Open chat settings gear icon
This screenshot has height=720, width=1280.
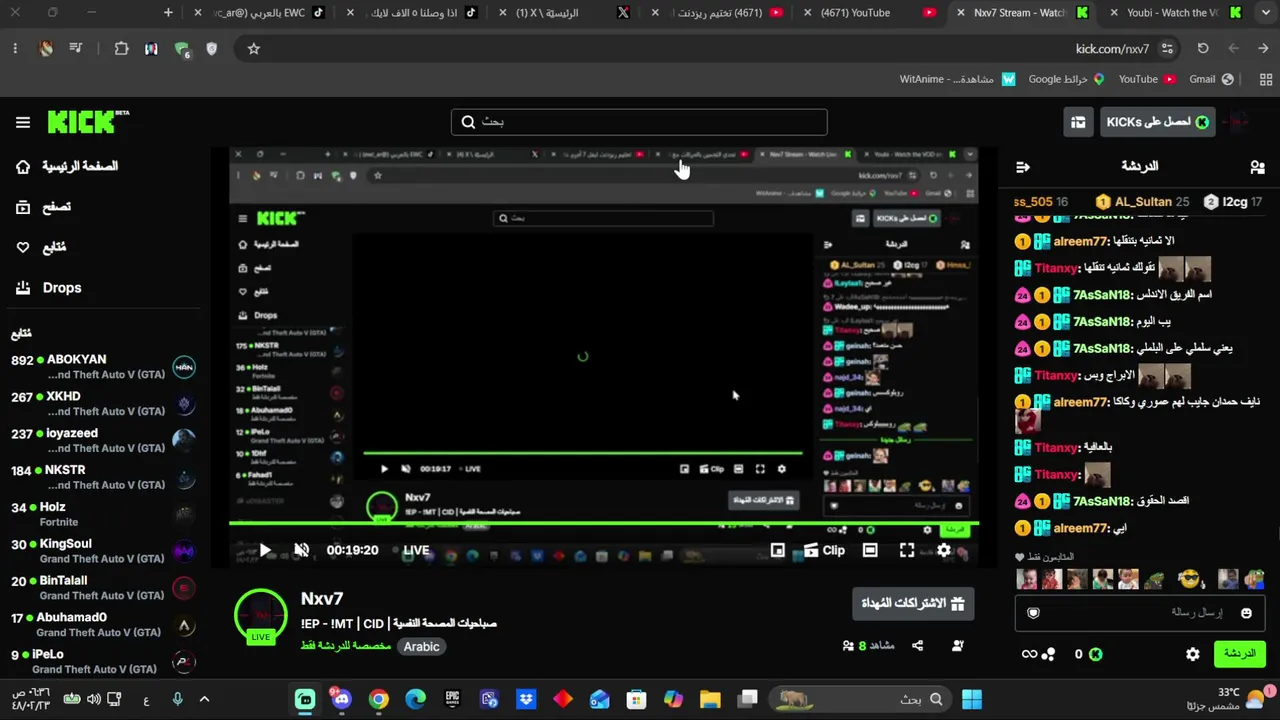coord(1193,654)
